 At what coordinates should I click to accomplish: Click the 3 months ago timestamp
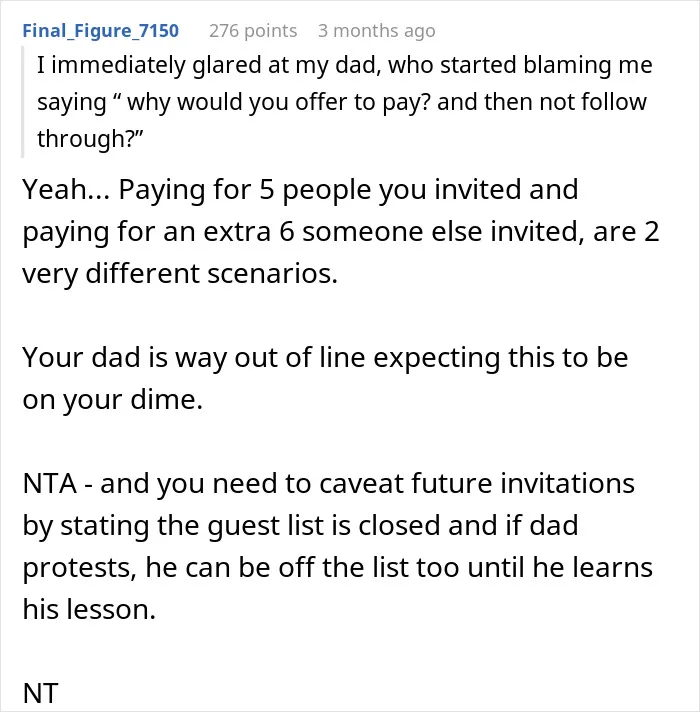tap(376, 31)
